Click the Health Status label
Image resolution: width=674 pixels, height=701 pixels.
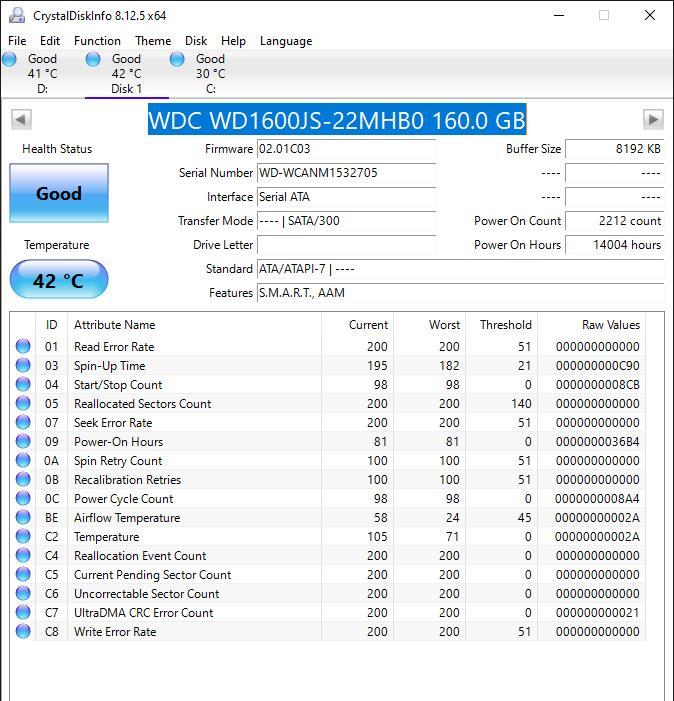tap(57, 149)
